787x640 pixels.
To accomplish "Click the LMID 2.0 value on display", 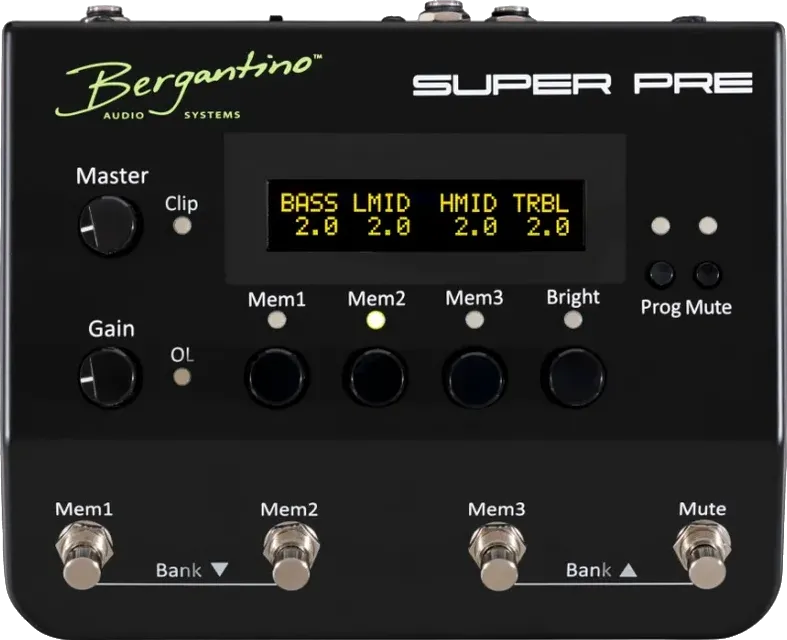I will (x=389, y=227).
